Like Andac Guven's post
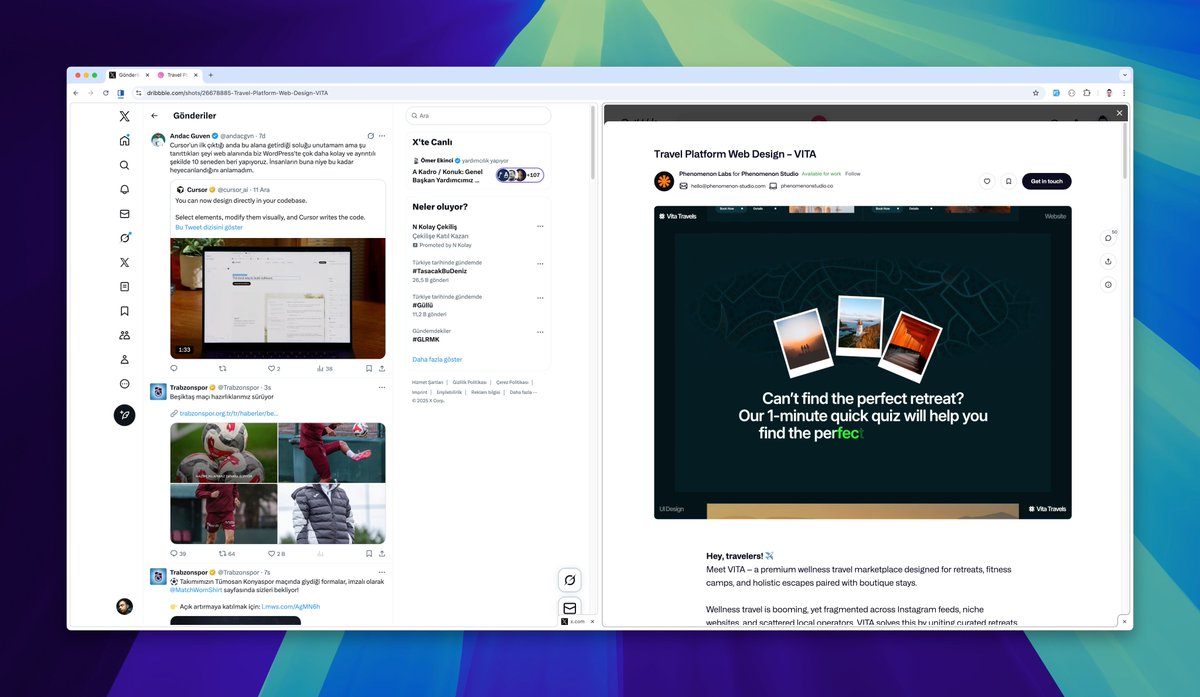Viewport: 1200px width, 697px height. tap(271, 368)
